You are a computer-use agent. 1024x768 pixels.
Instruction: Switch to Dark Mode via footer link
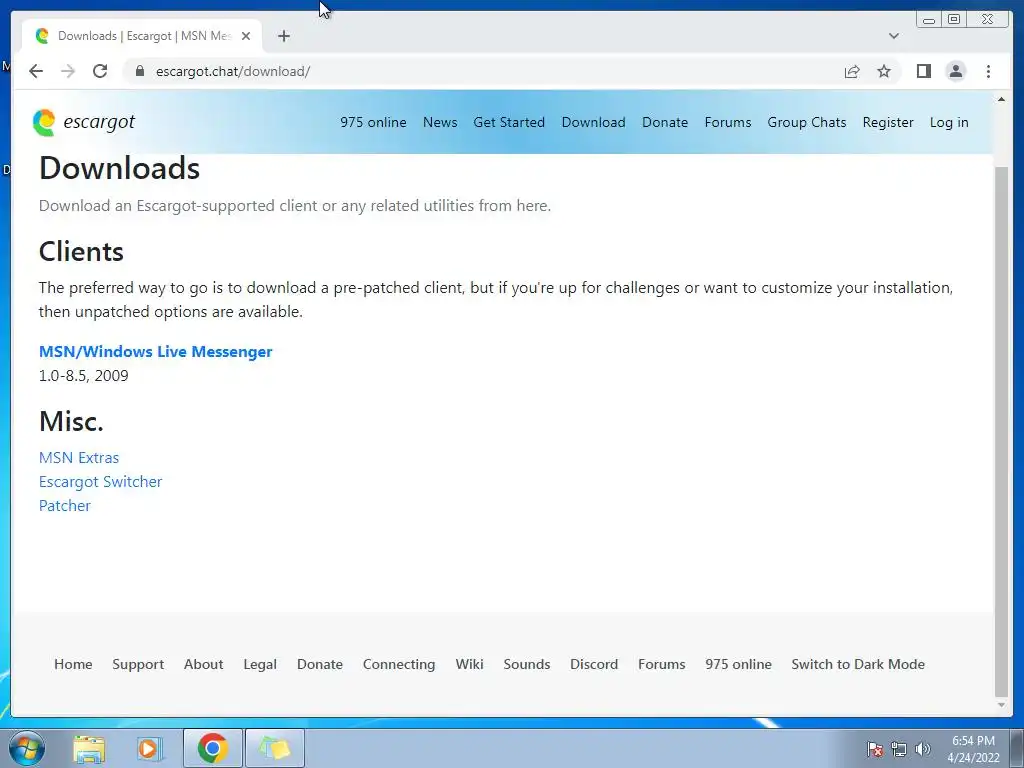coord(858,664)
